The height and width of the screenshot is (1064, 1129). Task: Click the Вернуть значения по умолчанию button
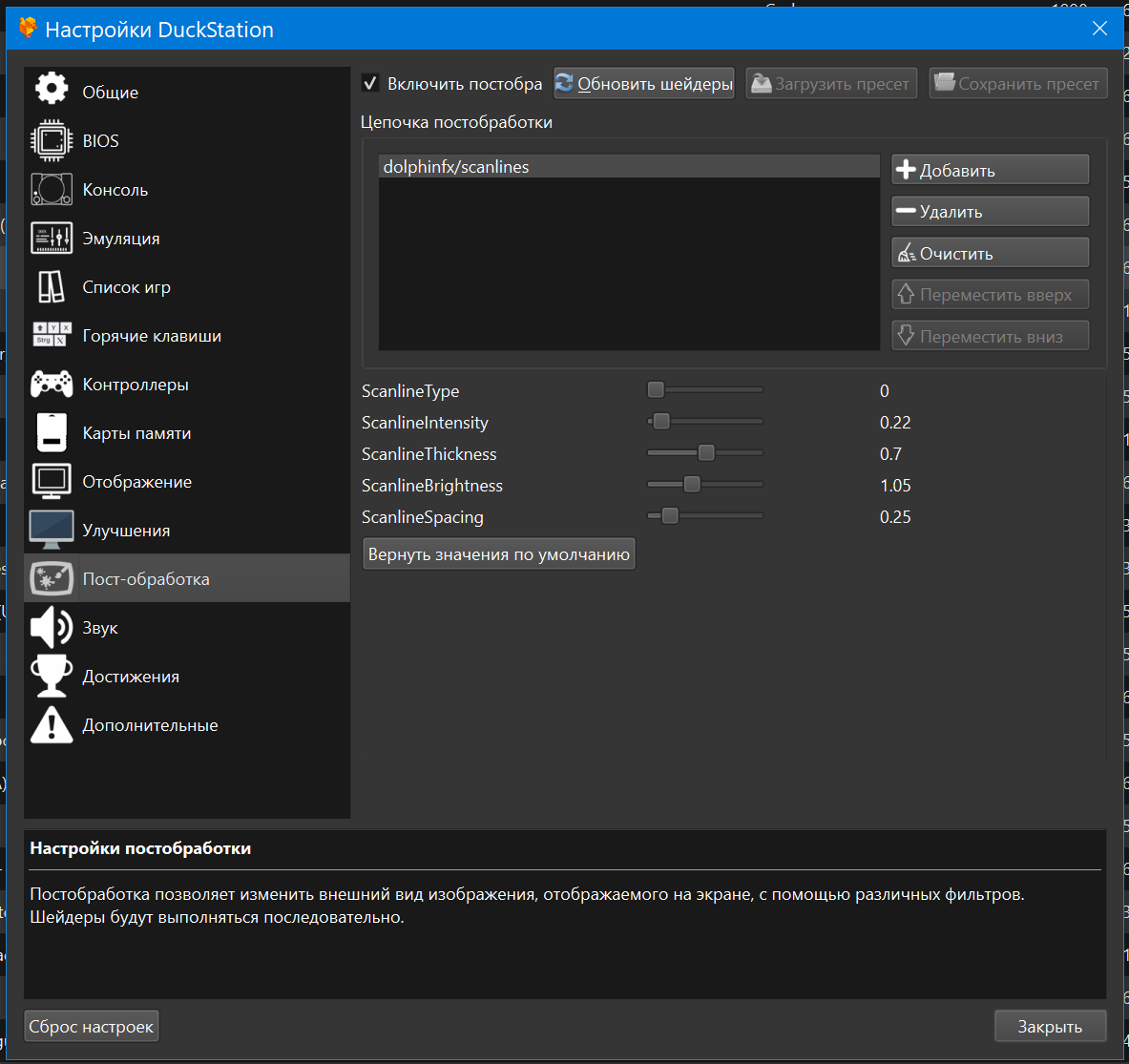[x=499, y=554]
